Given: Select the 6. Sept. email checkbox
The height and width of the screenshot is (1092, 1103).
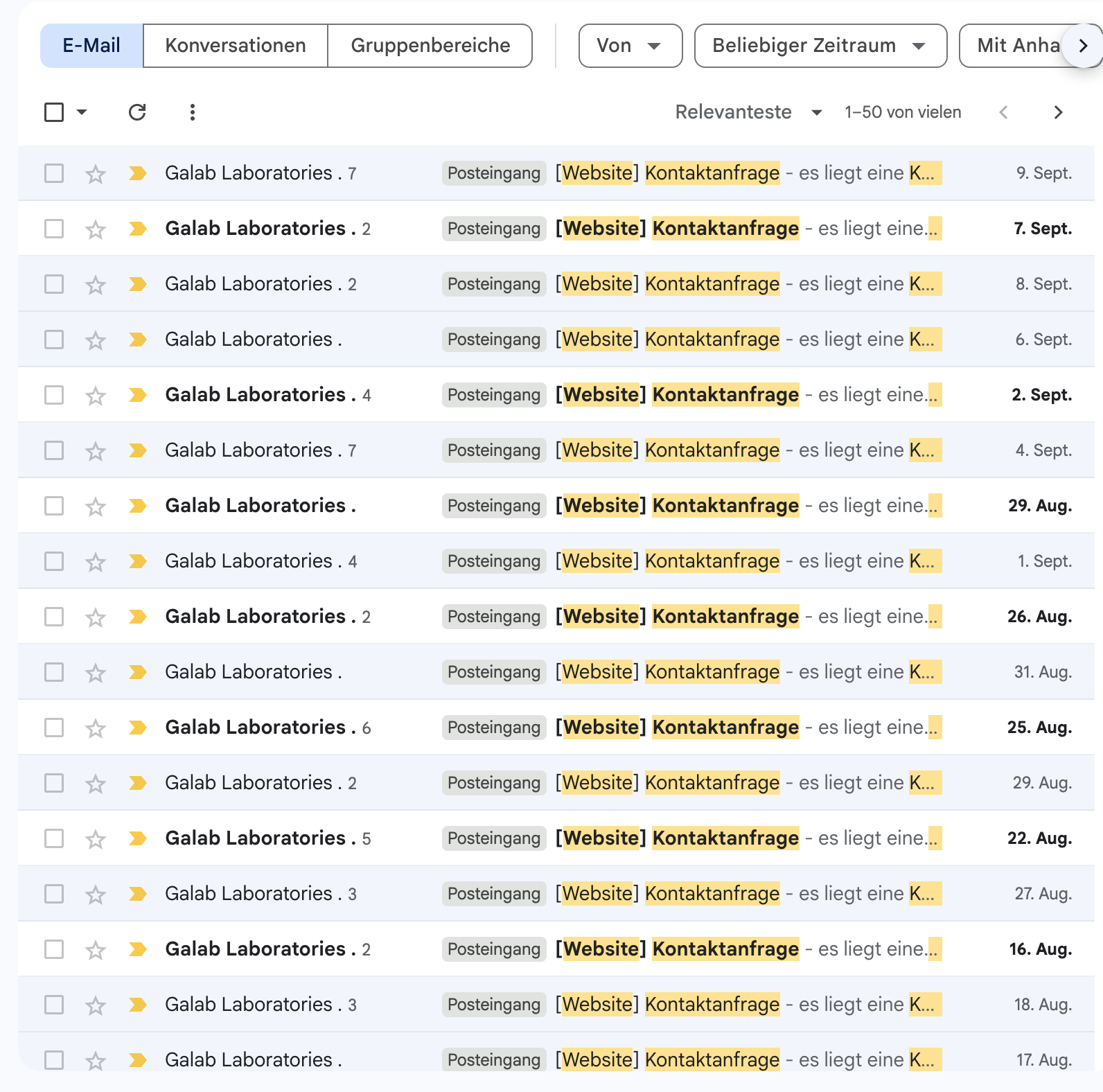Looking at the screenshot, I should tap(54, 340).
